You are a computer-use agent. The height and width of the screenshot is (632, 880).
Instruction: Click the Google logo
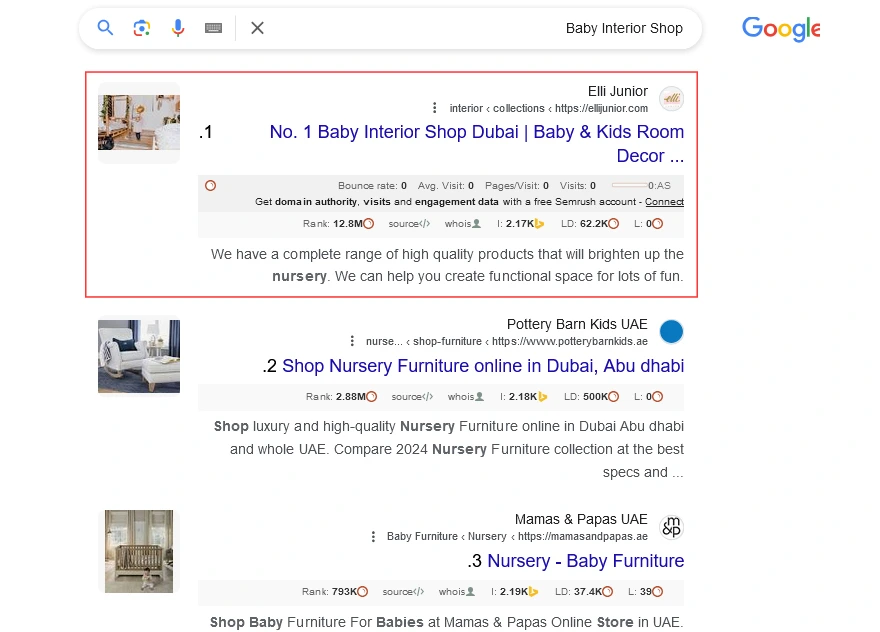click(x=780, y=29)
